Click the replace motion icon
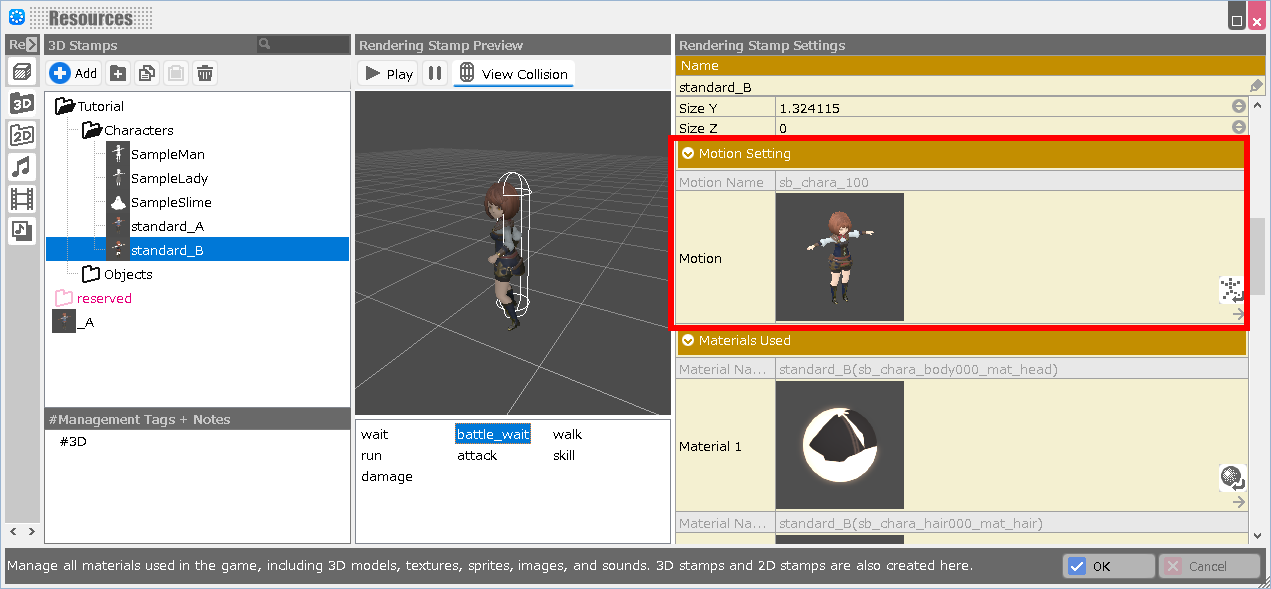1271x589 pixels. 1232,291
